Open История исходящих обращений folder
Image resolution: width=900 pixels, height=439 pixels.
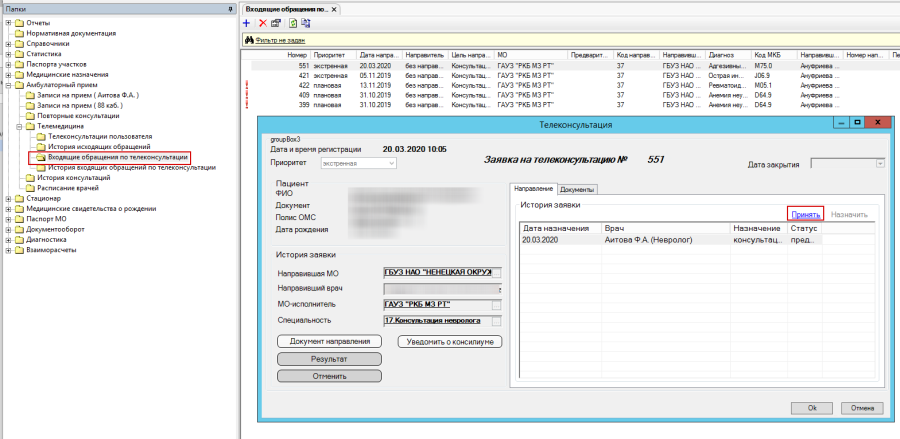pos(99,147)
